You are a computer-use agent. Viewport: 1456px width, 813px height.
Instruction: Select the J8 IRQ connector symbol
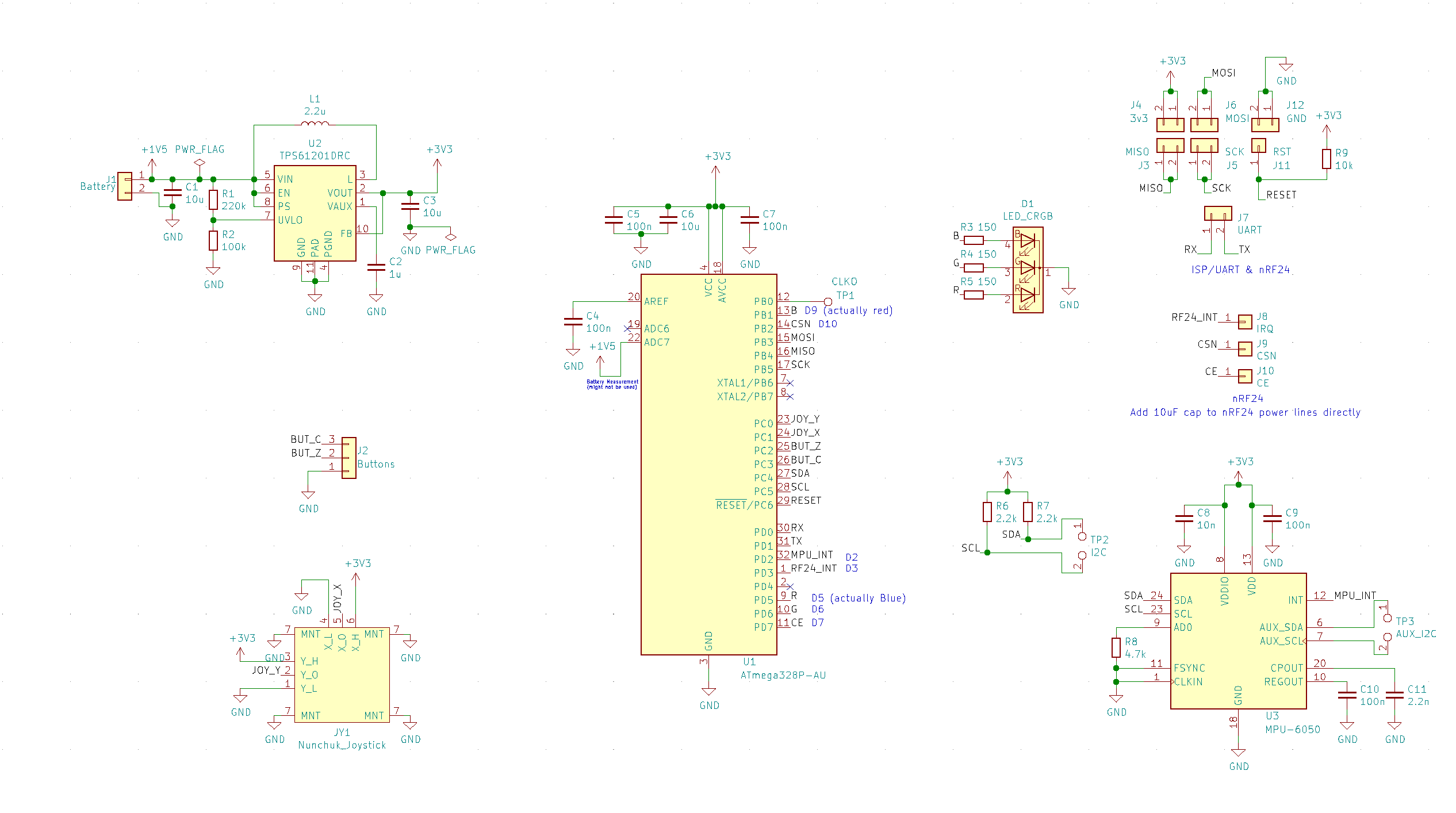pos(1244,322)
